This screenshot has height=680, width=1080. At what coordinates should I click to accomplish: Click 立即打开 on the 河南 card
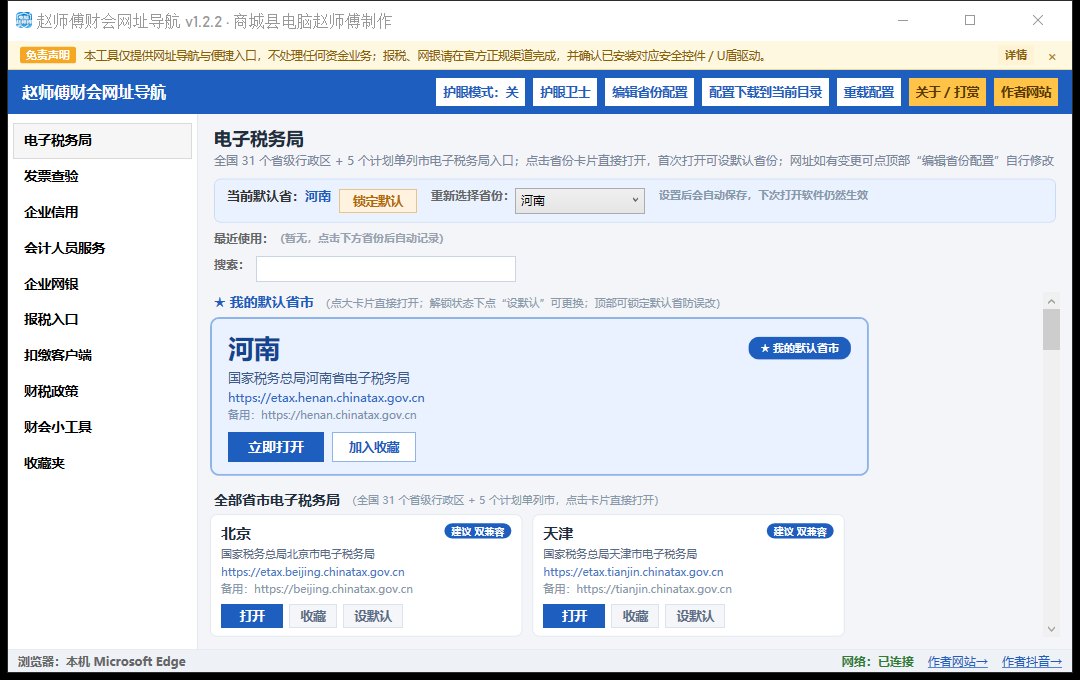coord(276,447)
